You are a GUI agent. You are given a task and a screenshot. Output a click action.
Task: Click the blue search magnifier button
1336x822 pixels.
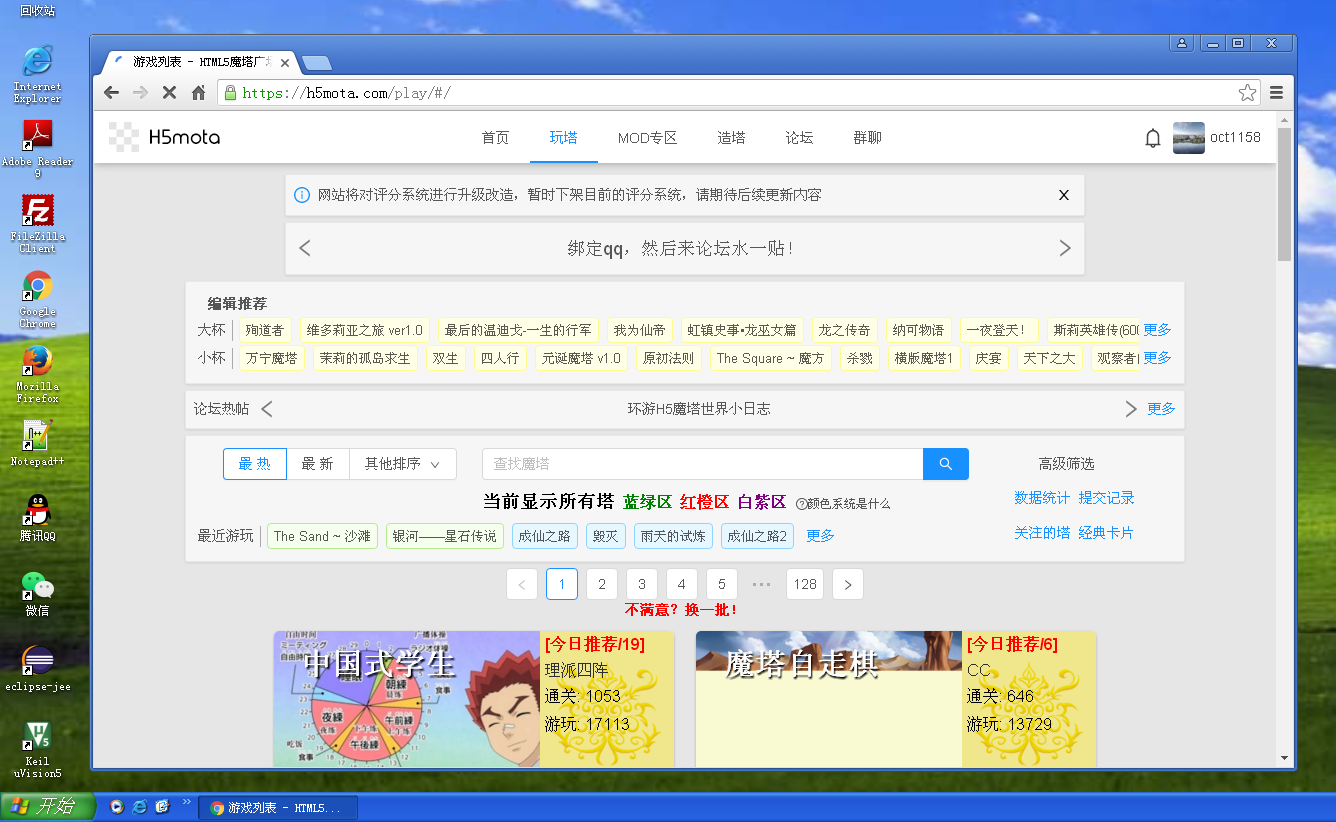pyautogui.click(x=945, y=464)
